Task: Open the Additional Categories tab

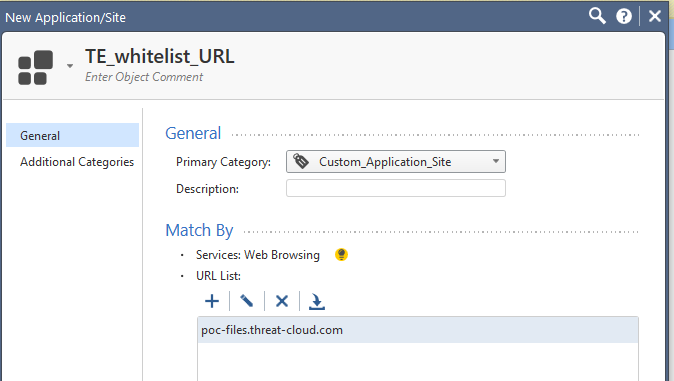Action: point(77,162)
